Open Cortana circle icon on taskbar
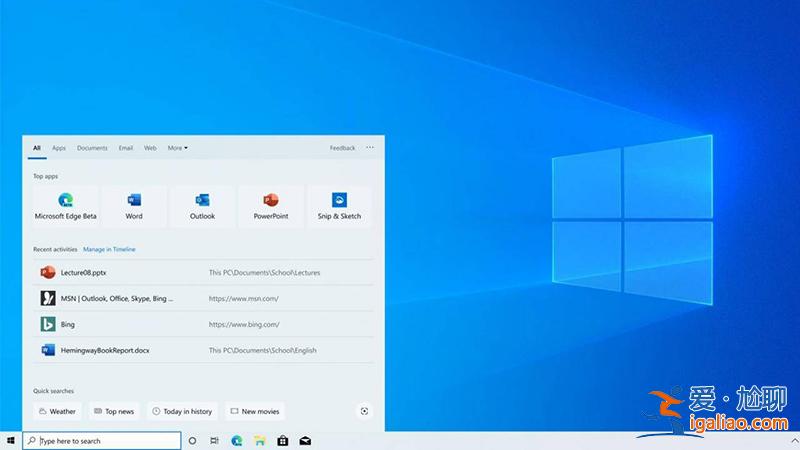 coord(192,441)
